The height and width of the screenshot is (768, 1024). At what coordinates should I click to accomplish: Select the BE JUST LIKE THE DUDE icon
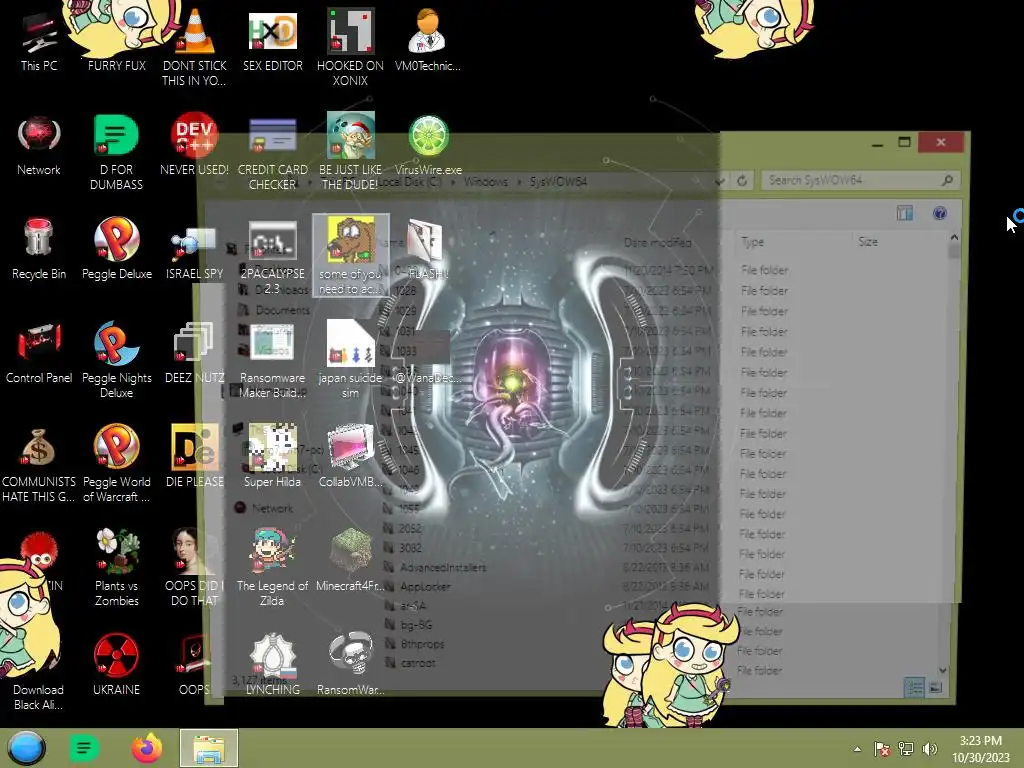350,152
